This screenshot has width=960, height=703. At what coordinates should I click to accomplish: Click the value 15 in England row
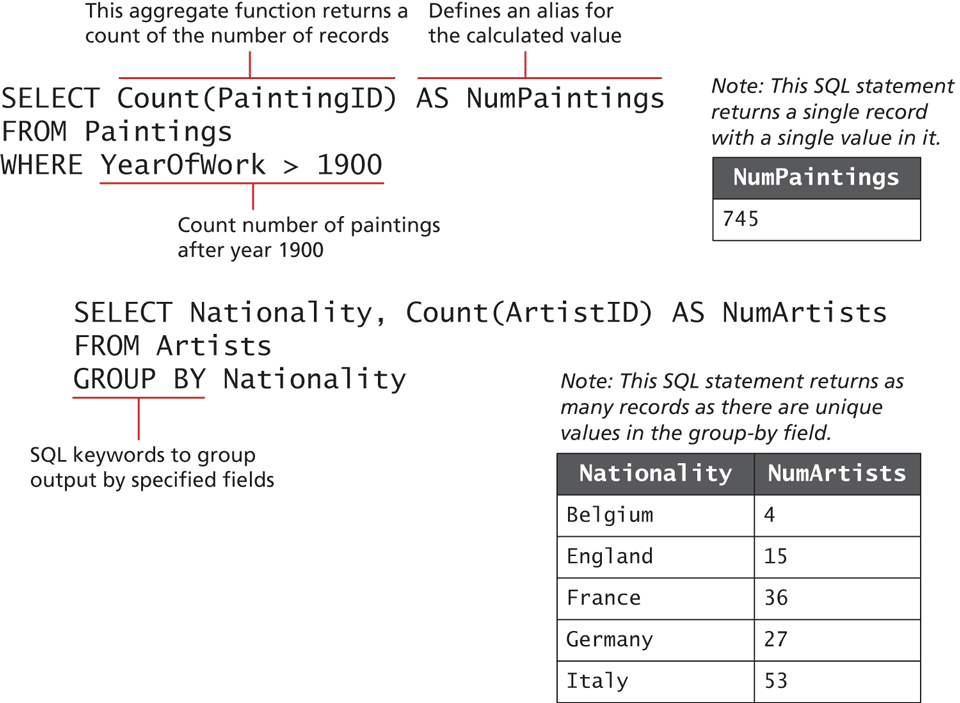coord(776,556)
